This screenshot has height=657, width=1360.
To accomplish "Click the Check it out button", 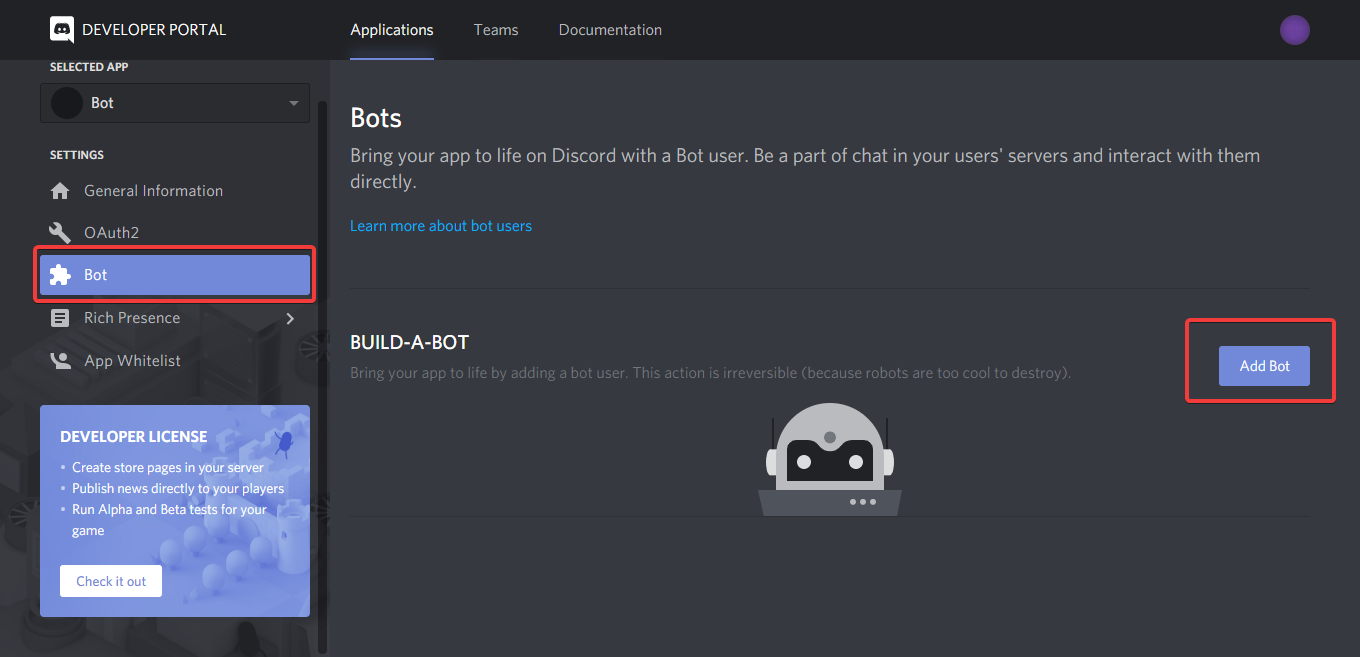I will click(111, 581).
